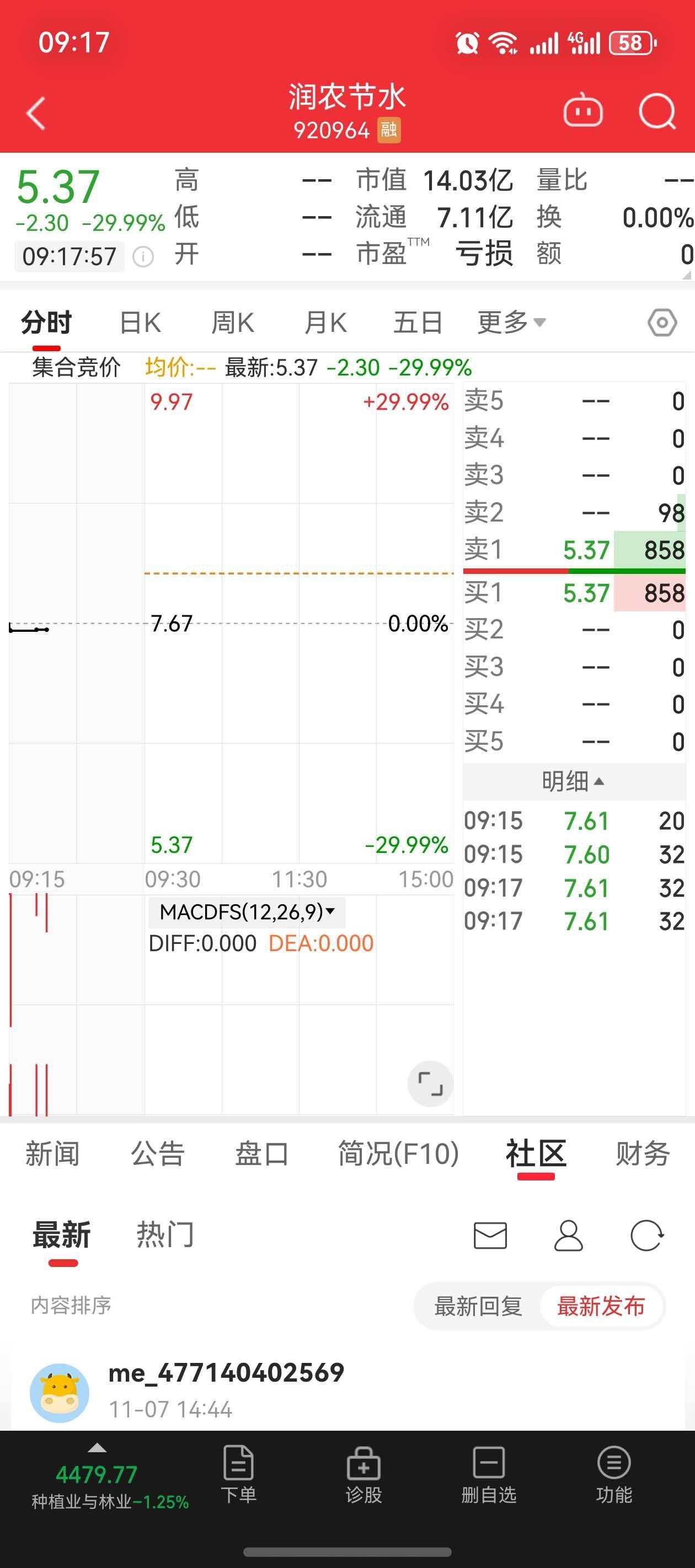Screen dimensions: 695x1568
Task: Select the 分时 chart tab
Action: point(46,323)
